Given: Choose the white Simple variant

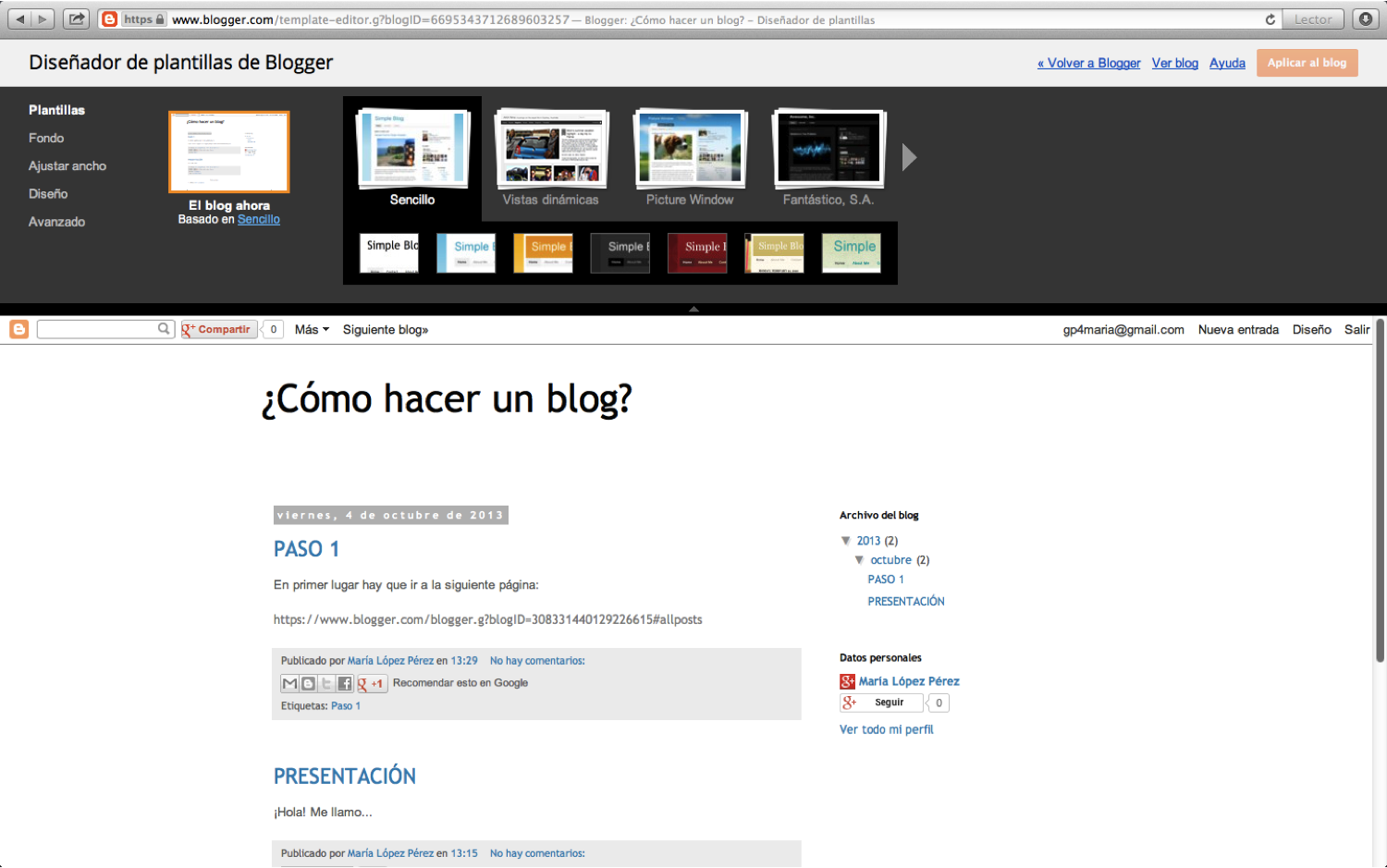Looking at the screenshot, I should click(389, 252).
